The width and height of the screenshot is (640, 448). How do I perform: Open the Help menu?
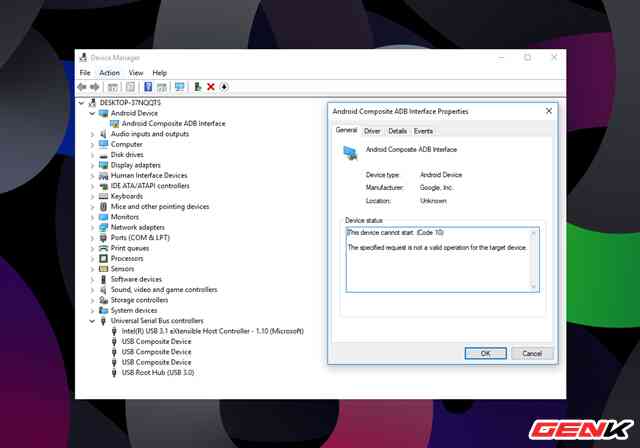160,73
